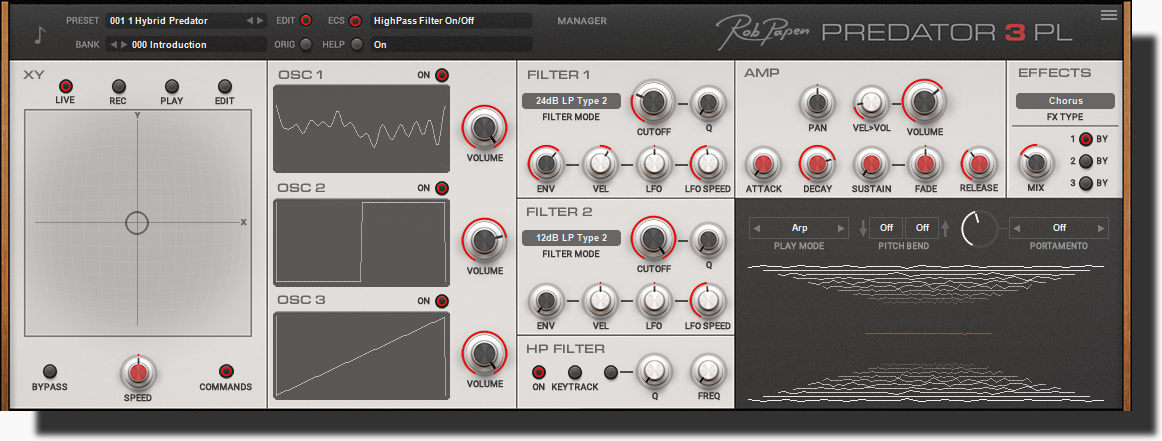Toggle effect 2 bypass button
This screenshot has height=441, width=1162.
pyautogui.click(x=1086, y=162)
